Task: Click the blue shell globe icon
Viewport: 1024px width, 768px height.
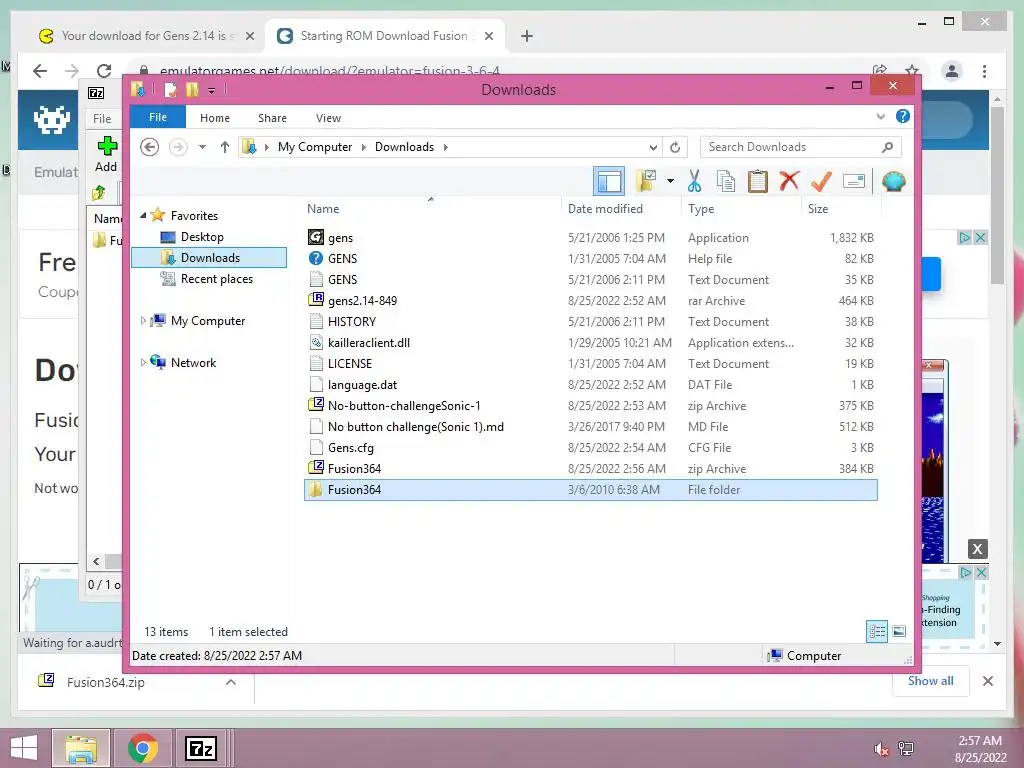Action: (893, 181)
